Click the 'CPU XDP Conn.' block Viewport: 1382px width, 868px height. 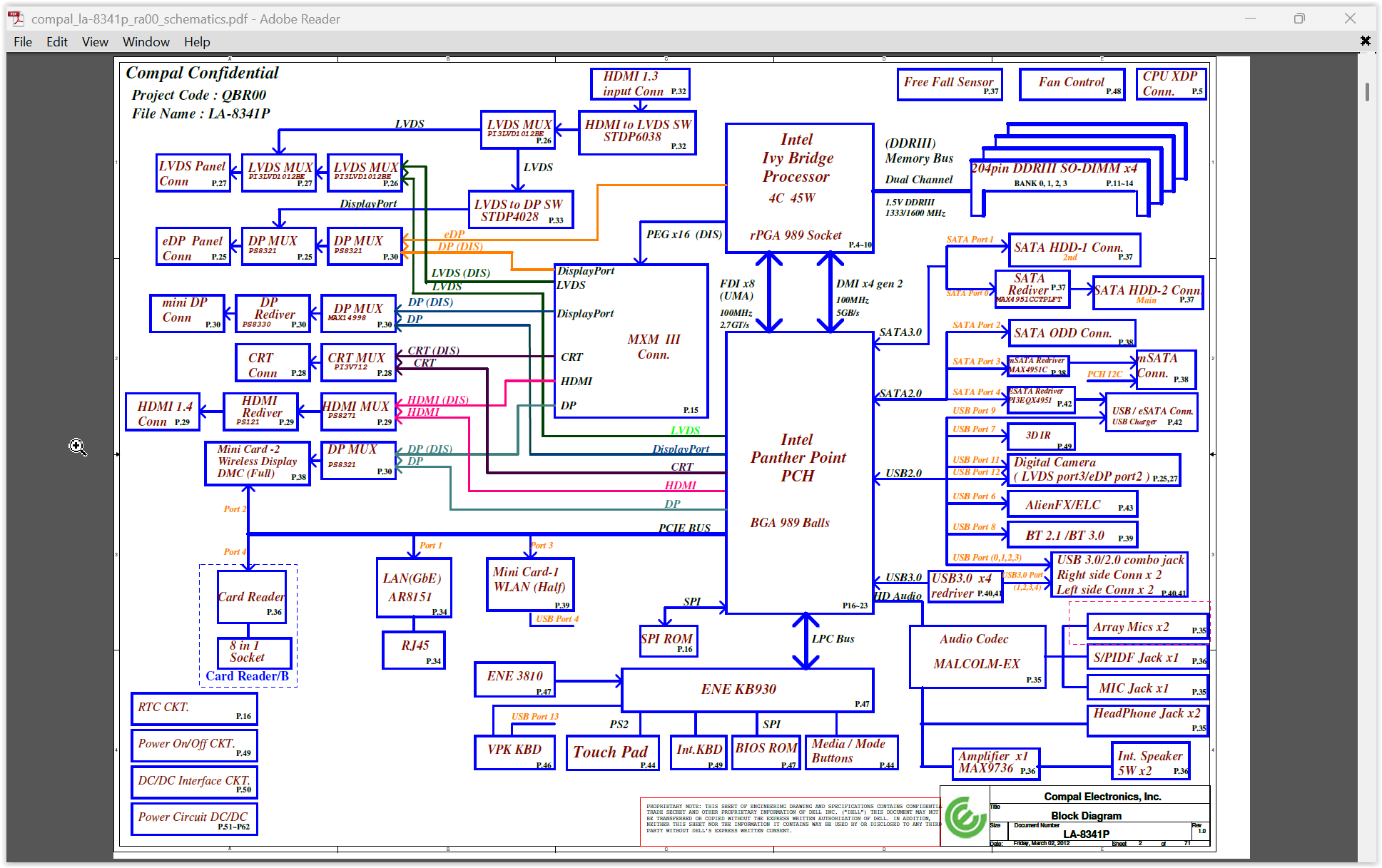pyautogui.click(x=1170, y=84)
